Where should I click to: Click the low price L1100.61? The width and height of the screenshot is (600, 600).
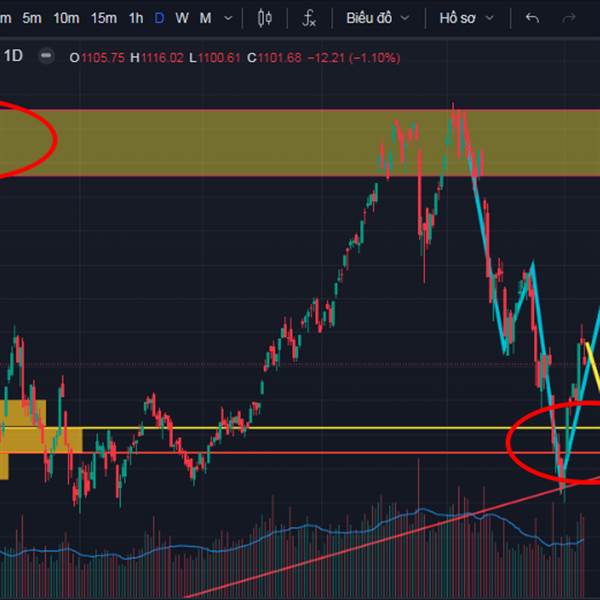(x=215, y=58)
